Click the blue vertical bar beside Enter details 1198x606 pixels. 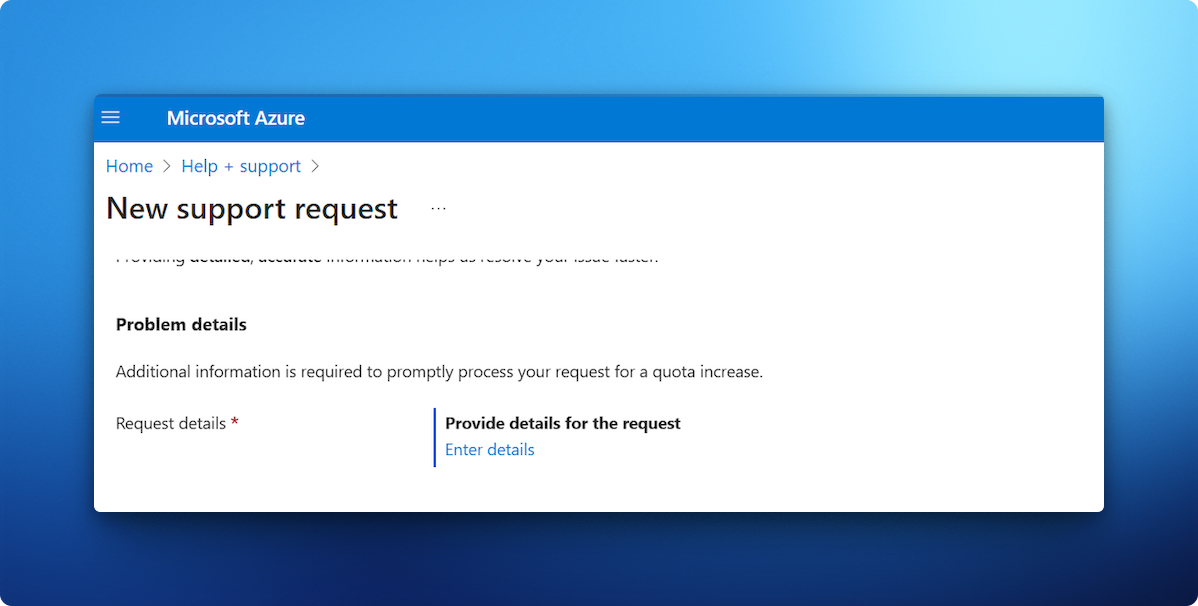[435, 437]
